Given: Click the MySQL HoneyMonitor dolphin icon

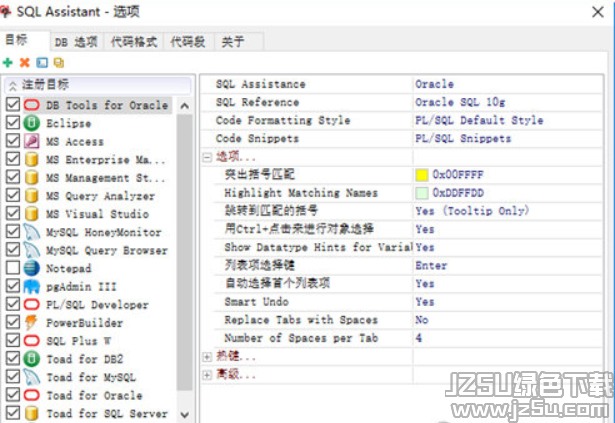Looking at the screenshot, I should 32,232.
